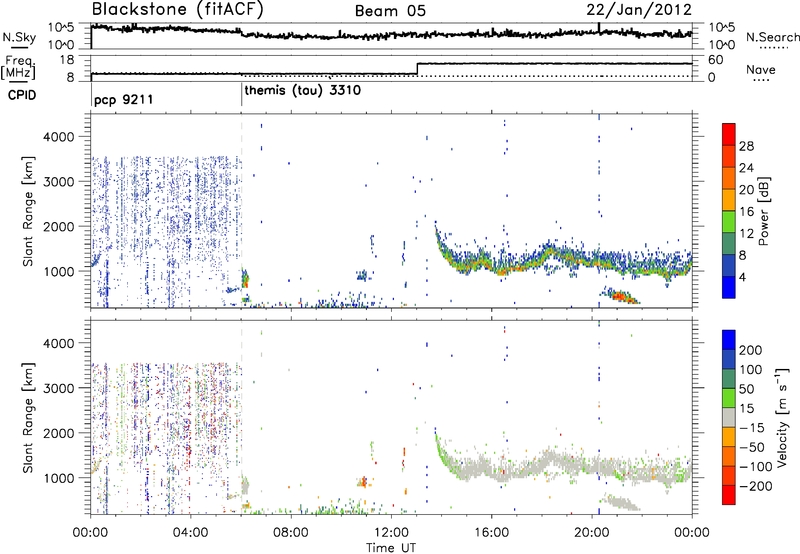The image size is (800, 554).
Task: Click '2000' on velocity panel range axis
Action: (x=58, y=433)
